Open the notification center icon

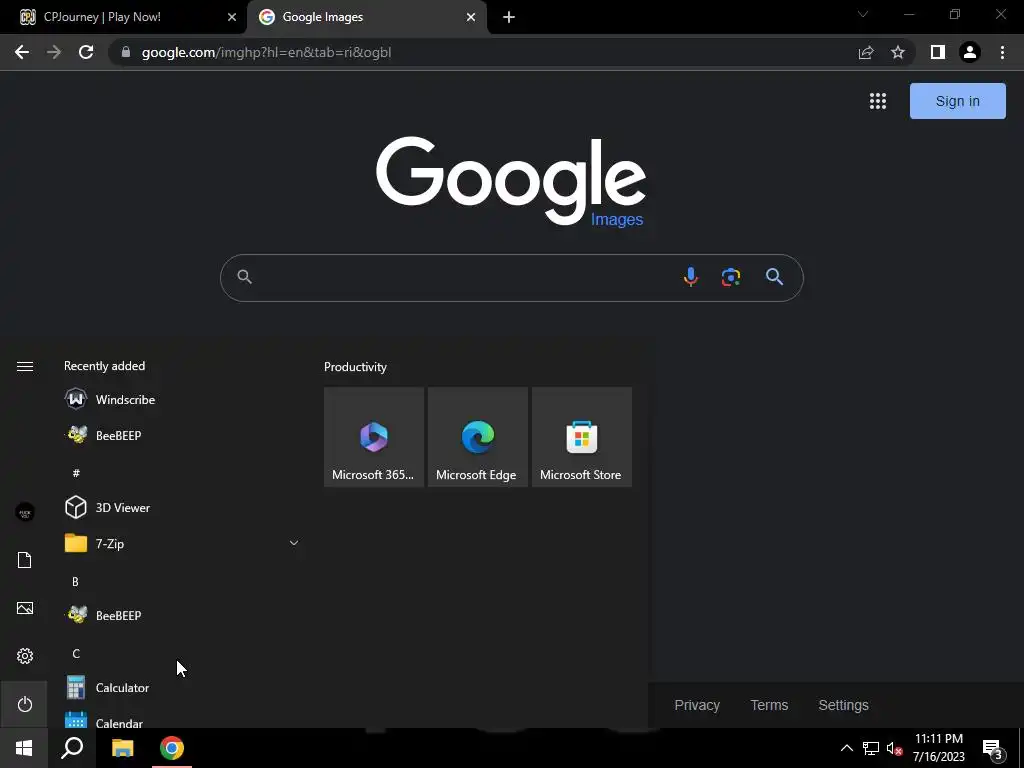993,748
